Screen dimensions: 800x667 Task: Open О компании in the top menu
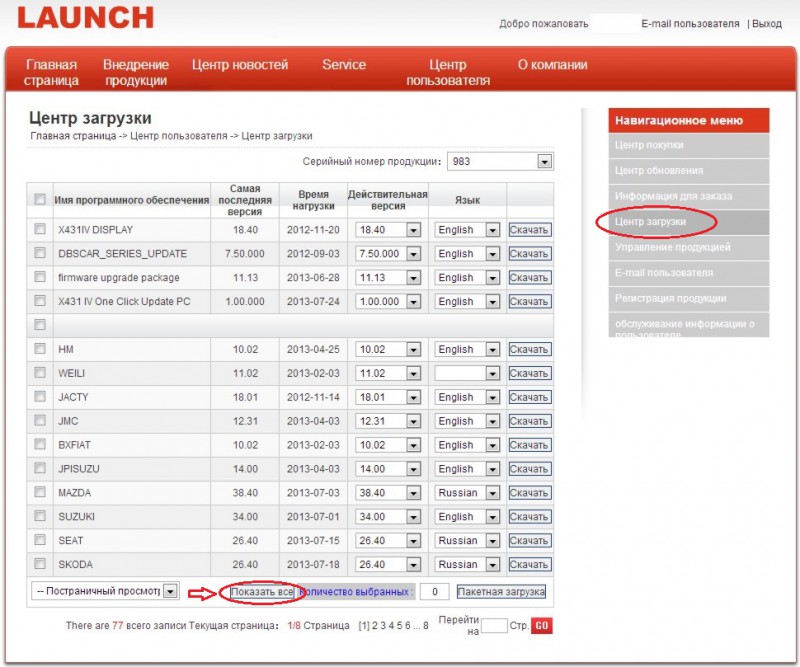point(552,65)
